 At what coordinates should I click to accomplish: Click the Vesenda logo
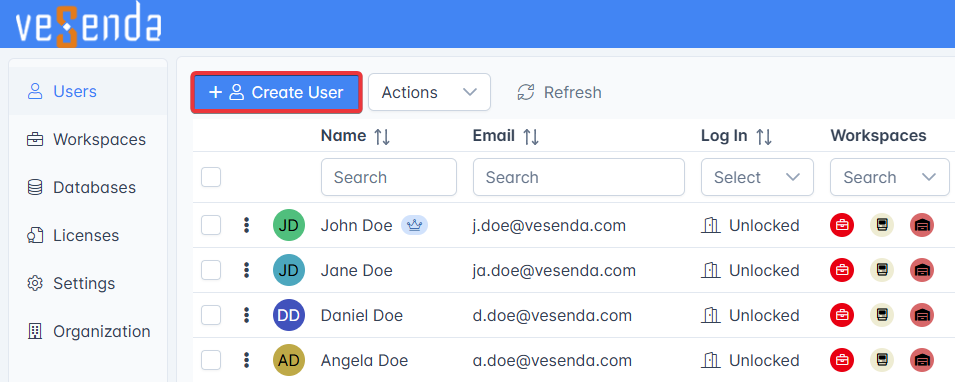pos(88,24)
